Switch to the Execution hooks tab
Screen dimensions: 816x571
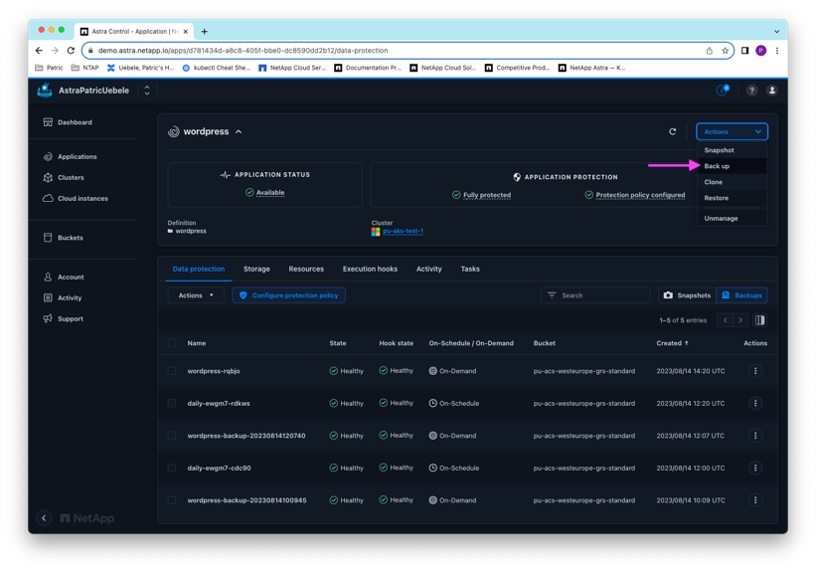pyautogui.click(x=370, y=269)
